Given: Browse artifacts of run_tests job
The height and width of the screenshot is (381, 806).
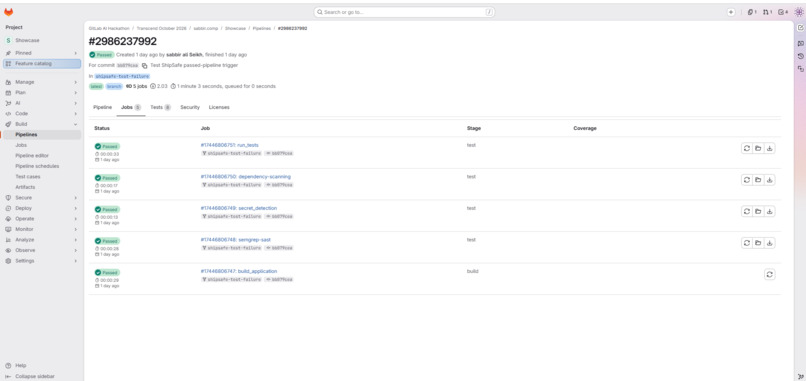Looking at the screenshot, I should tap(758, 149).
